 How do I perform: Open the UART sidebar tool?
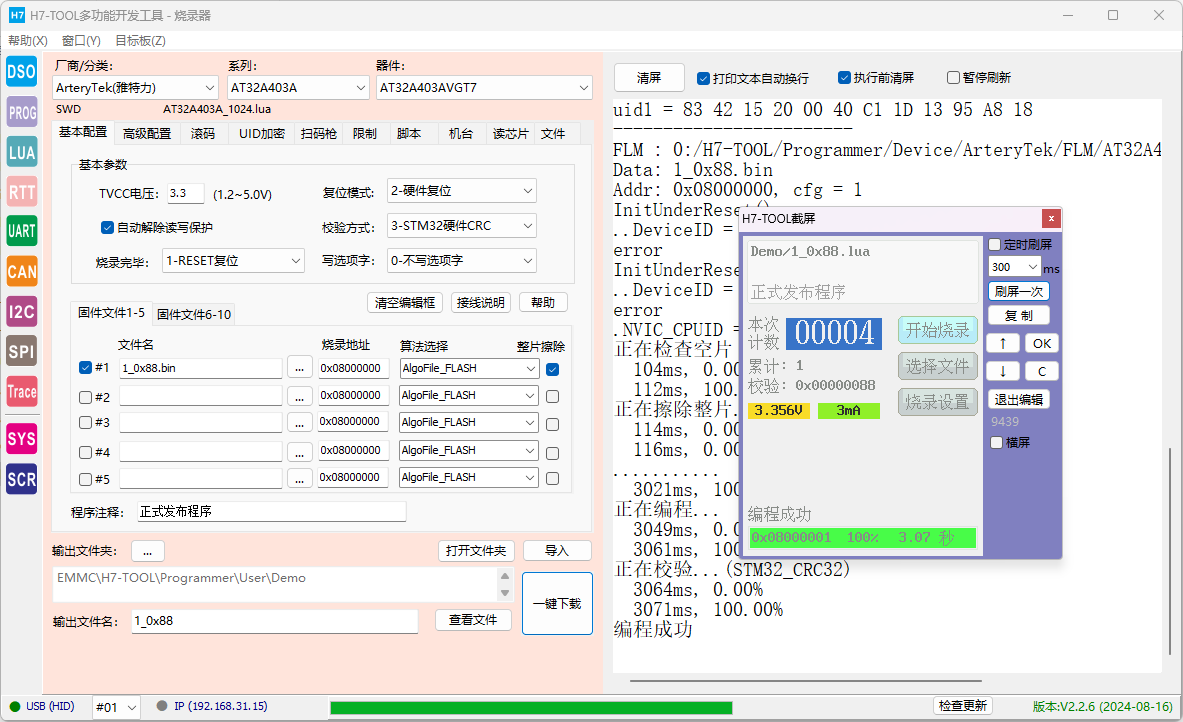(21, 231)
